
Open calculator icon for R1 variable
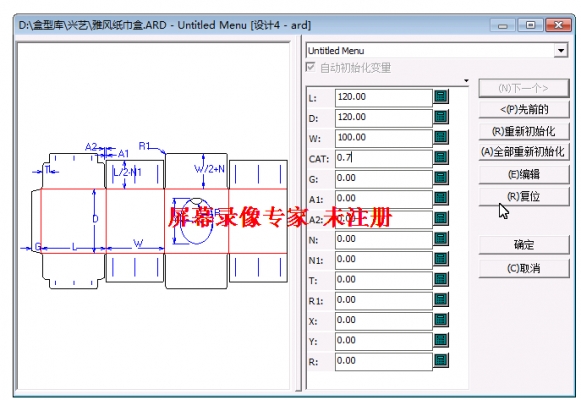tap(441, 300)
